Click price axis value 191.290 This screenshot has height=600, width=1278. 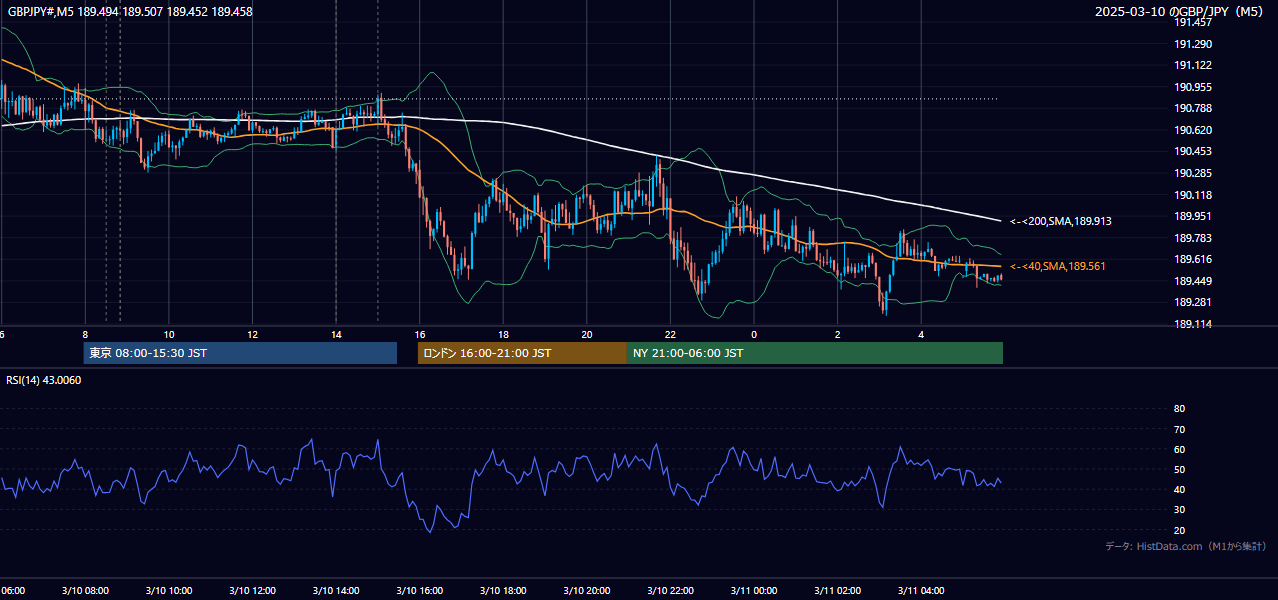pos(1193,44)
